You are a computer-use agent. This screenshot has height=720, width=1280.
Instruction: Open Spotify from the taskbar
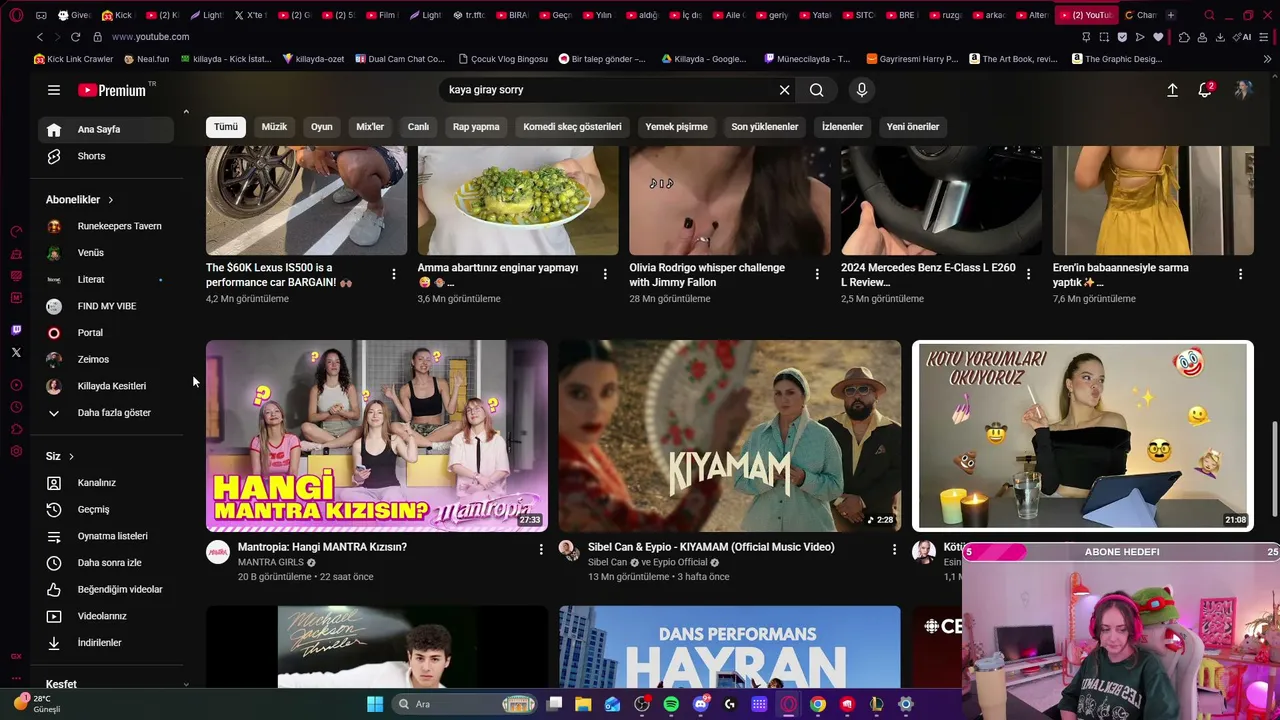[671, 704]
